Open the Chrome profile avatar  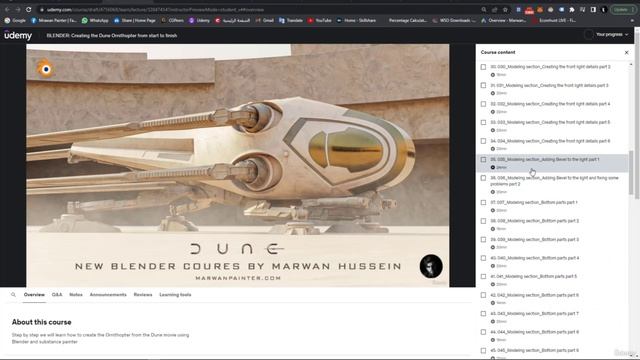(604, 9)
